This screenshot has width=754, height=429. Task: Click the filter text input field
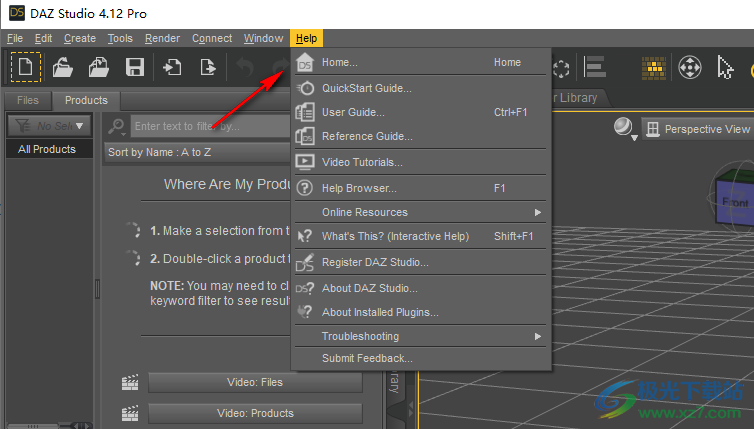coord(211,126)
